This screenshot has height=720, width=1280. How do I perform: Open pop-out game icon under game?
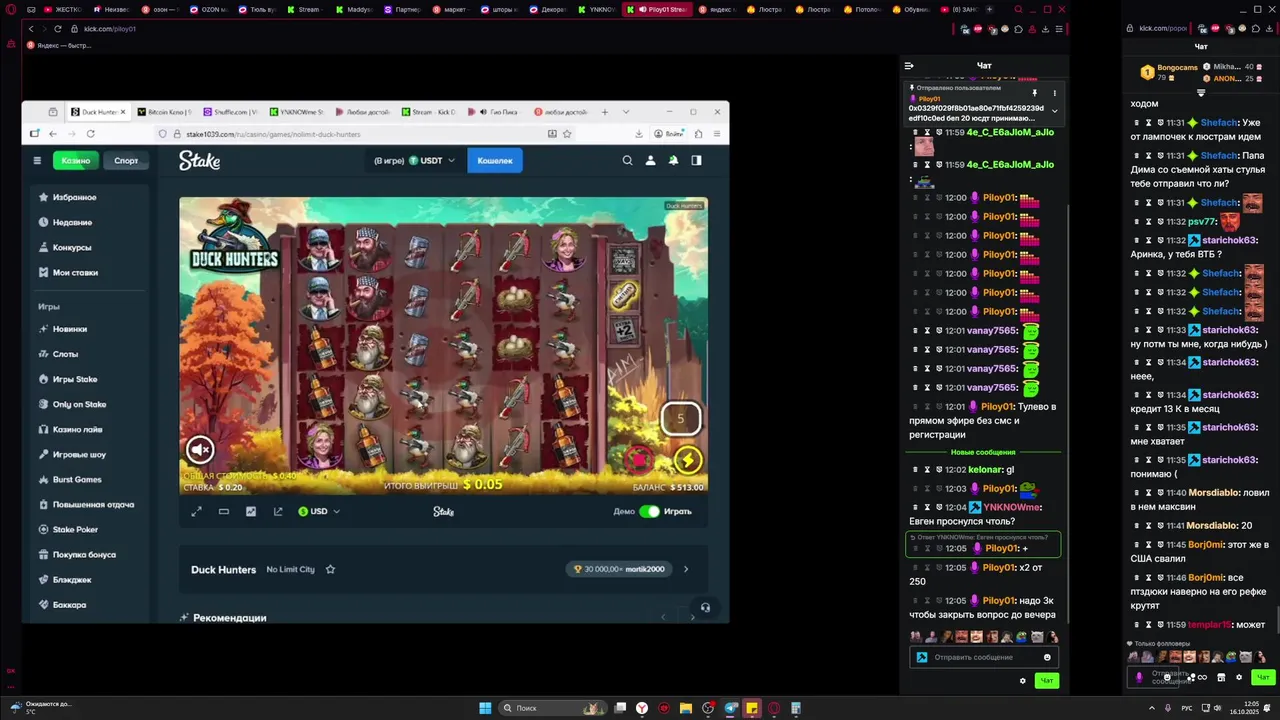tap(278, 511)
